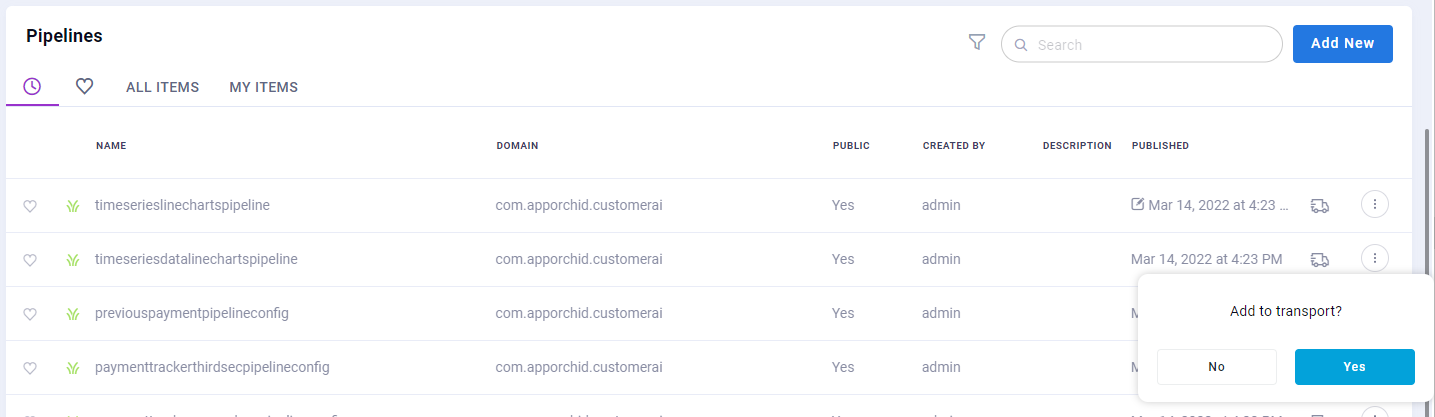Image resolution: width=1435 pixels, height=417 pixels.
Task: Click the green pipeline icon for previouspaymentpipelineconfig
Action: coord(73,314)
